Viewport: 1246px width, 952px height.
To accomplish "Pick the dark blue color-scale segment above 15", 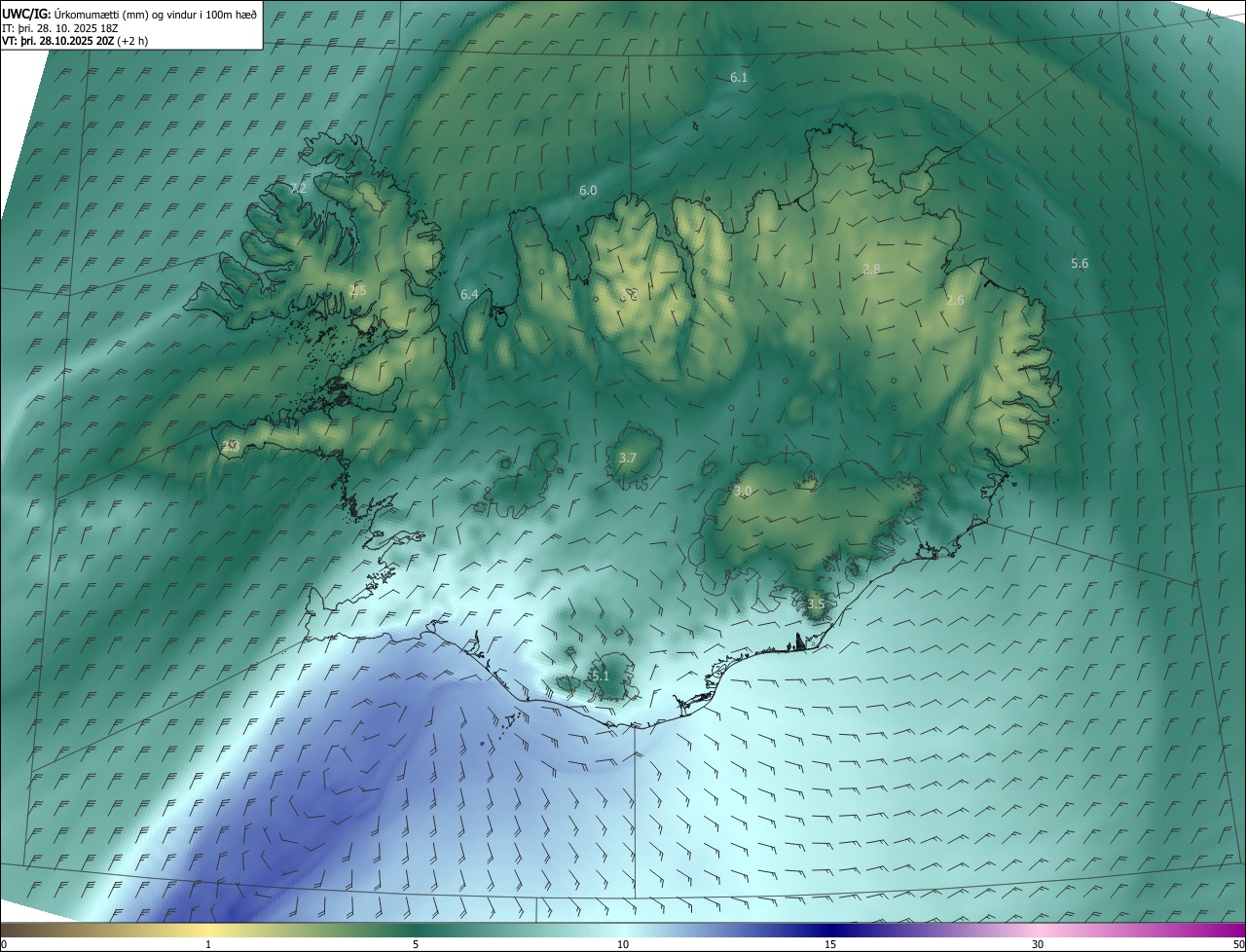I will tap(830, 930).
